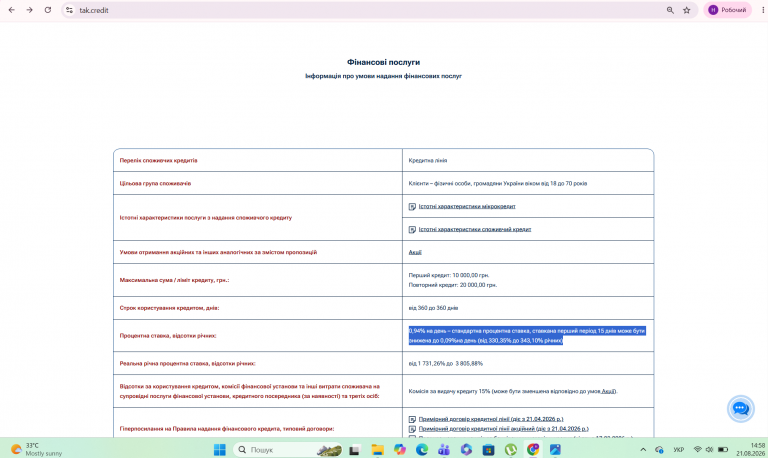Click the Фінансові послуги heading
Viewport: 768px width, 458px height.
click(x=384, y=62)
